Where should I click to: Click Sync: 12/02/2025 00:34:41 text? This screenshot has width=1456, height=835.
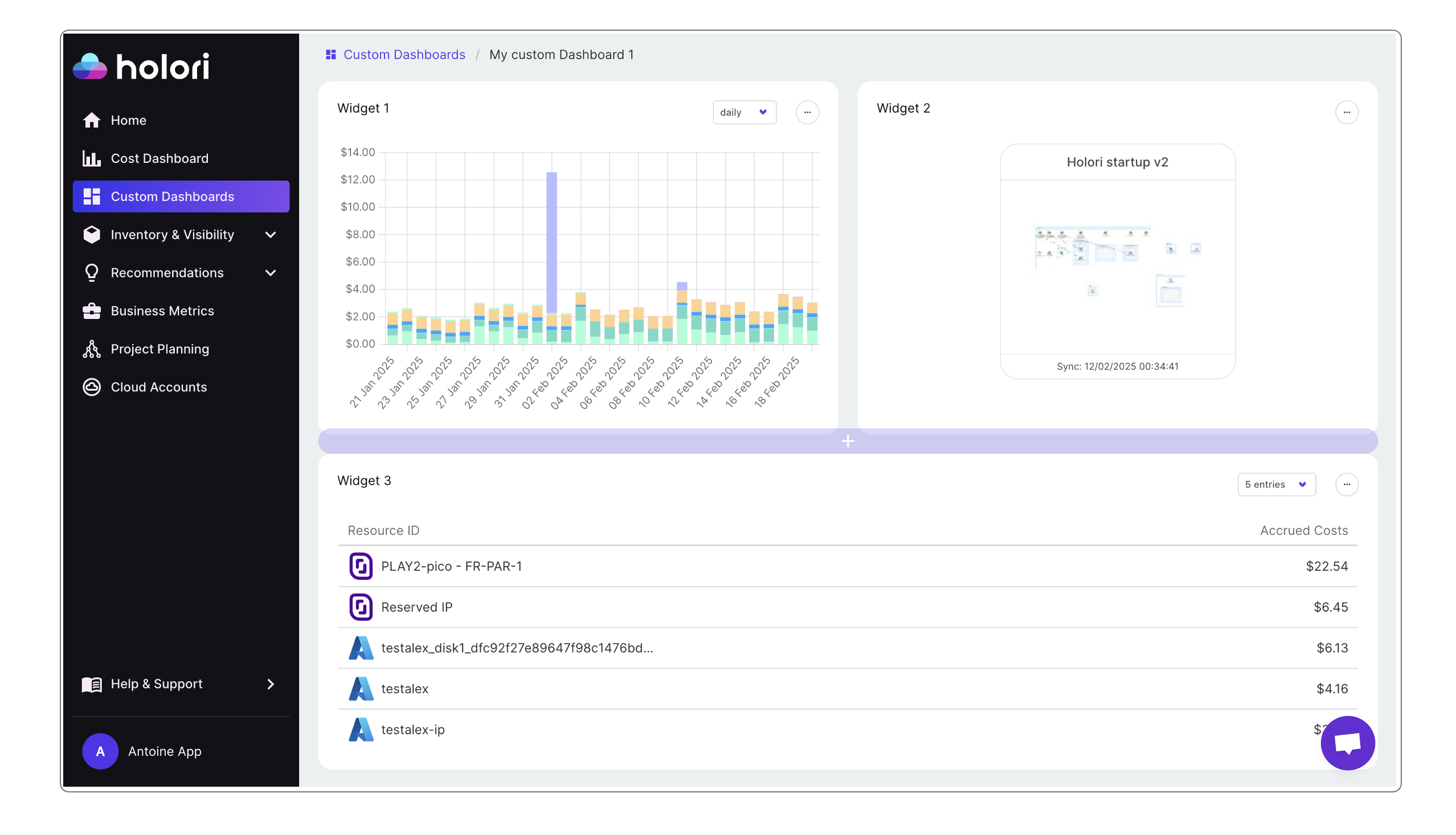pyautogui.click(x=1117, y=366)
